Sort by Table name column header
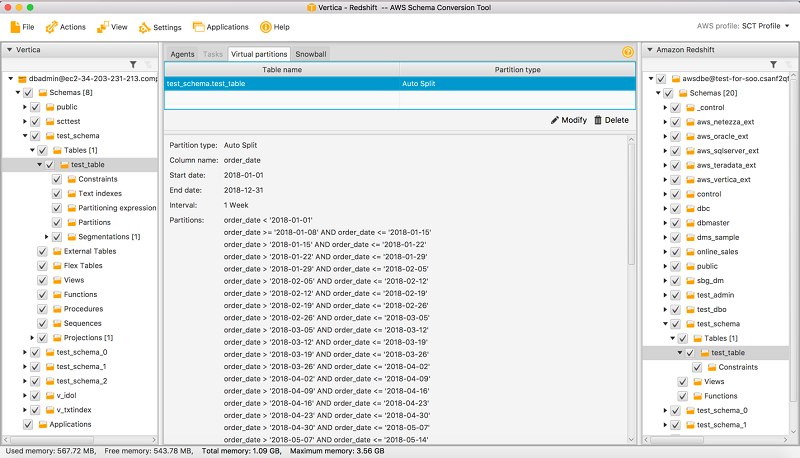The height and width of the screenshot is (458, 800). click(282, 69)
